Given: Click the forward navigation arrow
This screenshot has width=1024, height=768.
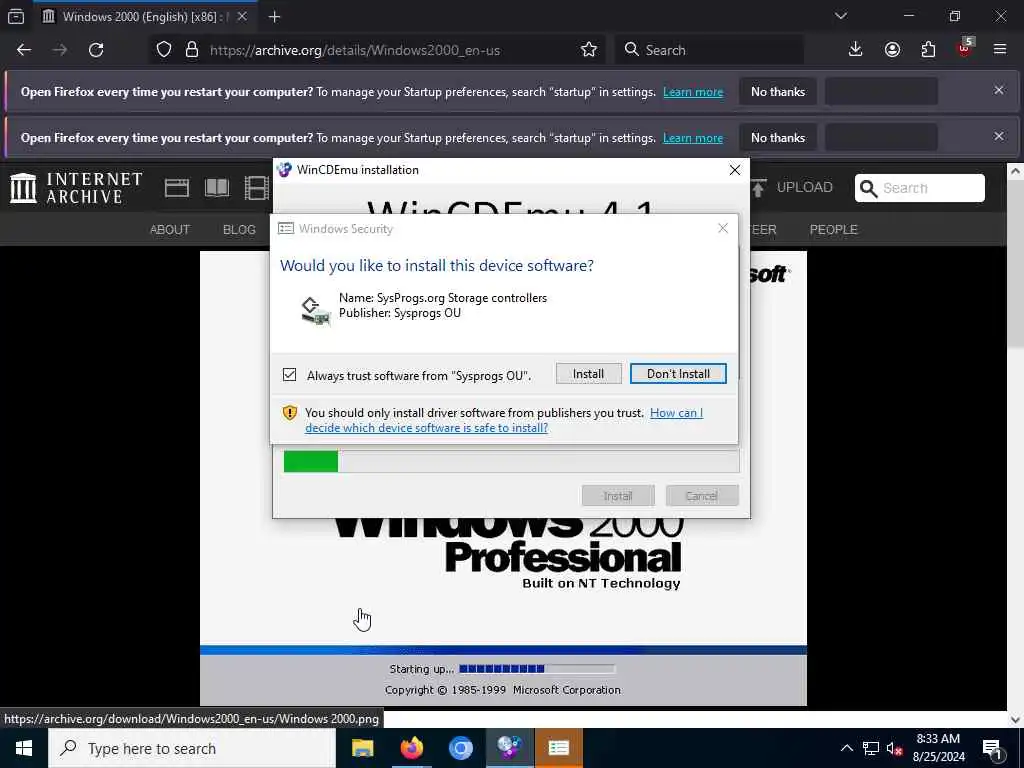Looking at the screenshot, I should [x=60, y=50].
